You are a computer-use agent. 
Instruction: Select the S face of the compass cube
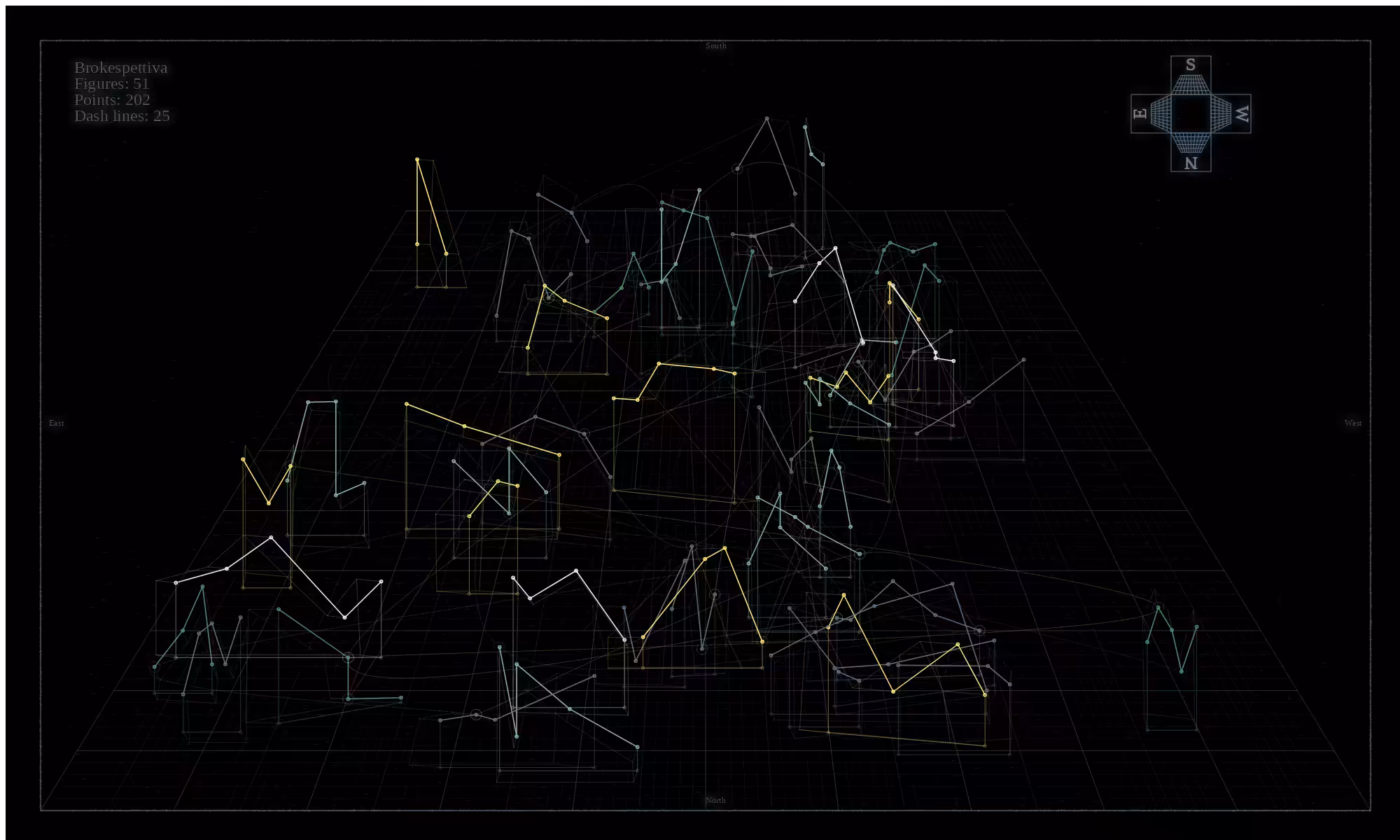point(1191,76)
